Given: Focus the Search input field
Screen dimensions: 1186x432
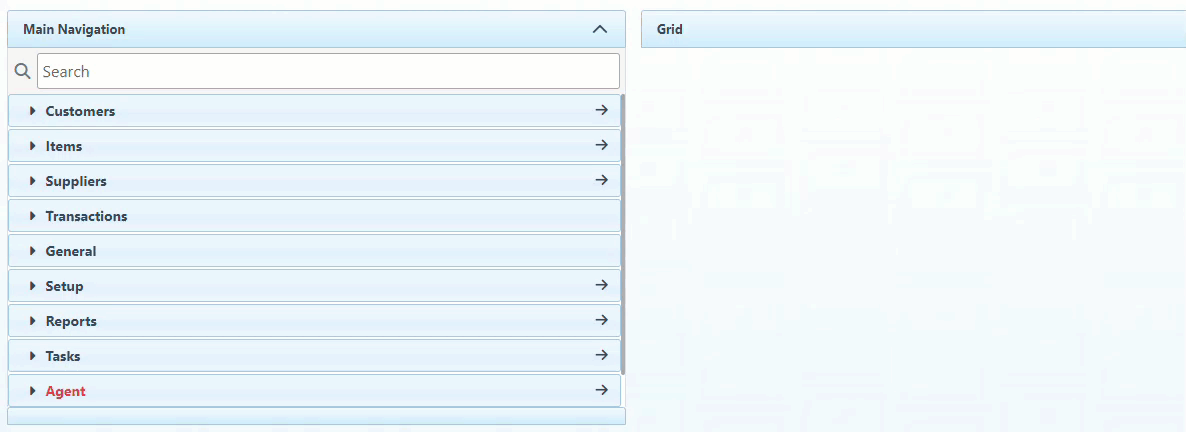Looking at the screenshot, I should (x=328, y=72).
